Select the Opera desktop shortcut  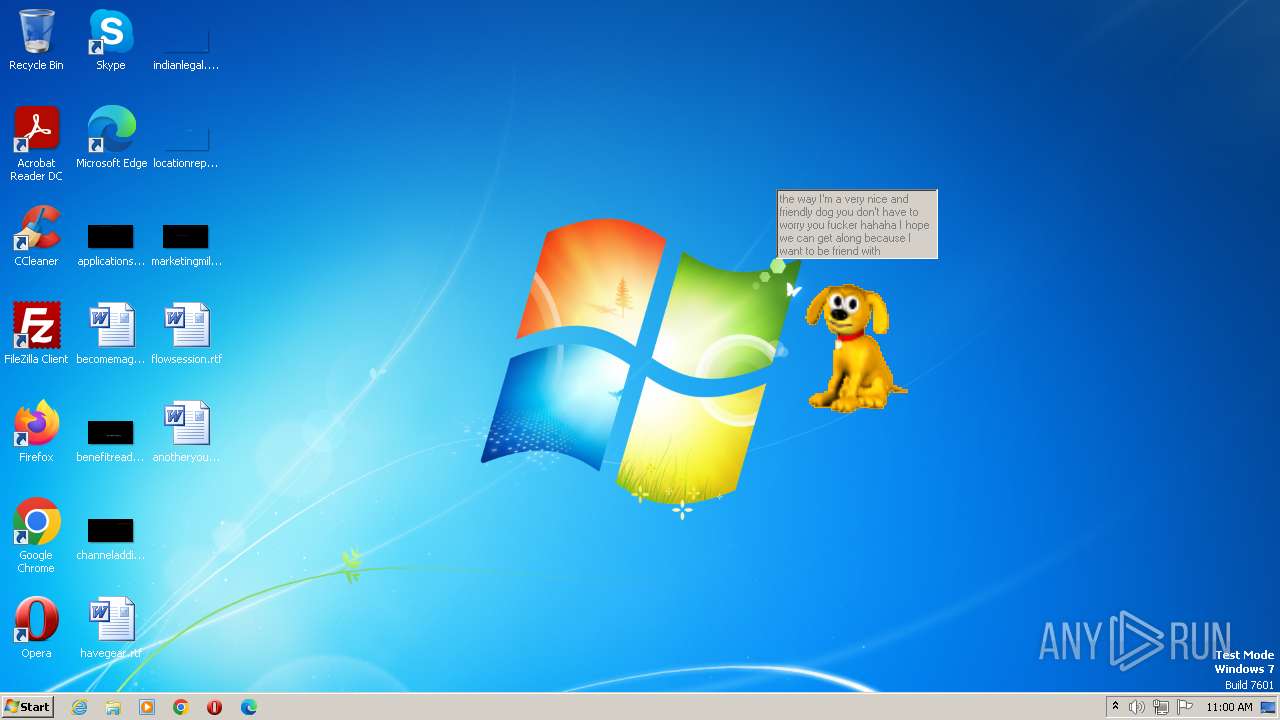click(36, 627)
